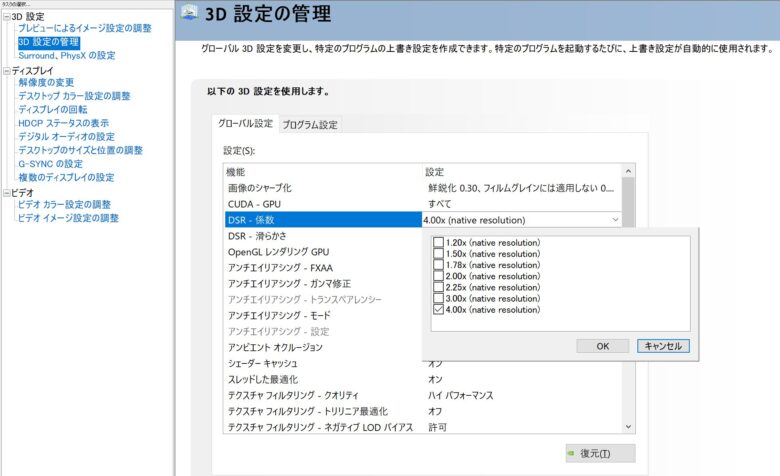
Task: Confirm the DSR selection with OK
Action: point(602,346)
